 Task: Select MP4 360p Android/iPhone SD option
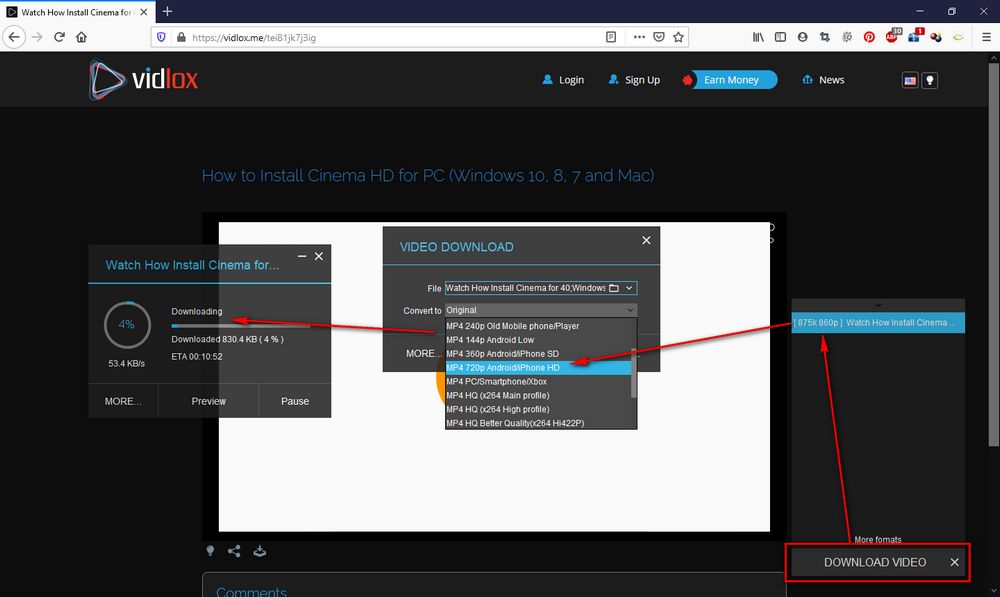coord(538,354)
